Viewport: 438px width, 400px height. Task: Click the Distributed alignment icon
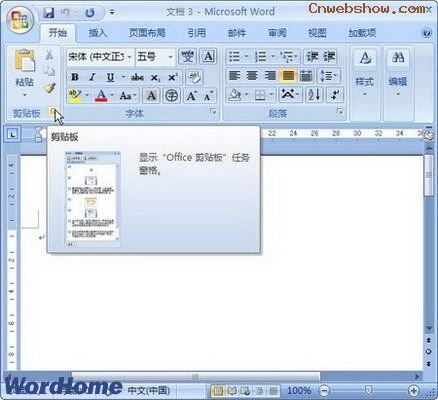coord(306,76)
